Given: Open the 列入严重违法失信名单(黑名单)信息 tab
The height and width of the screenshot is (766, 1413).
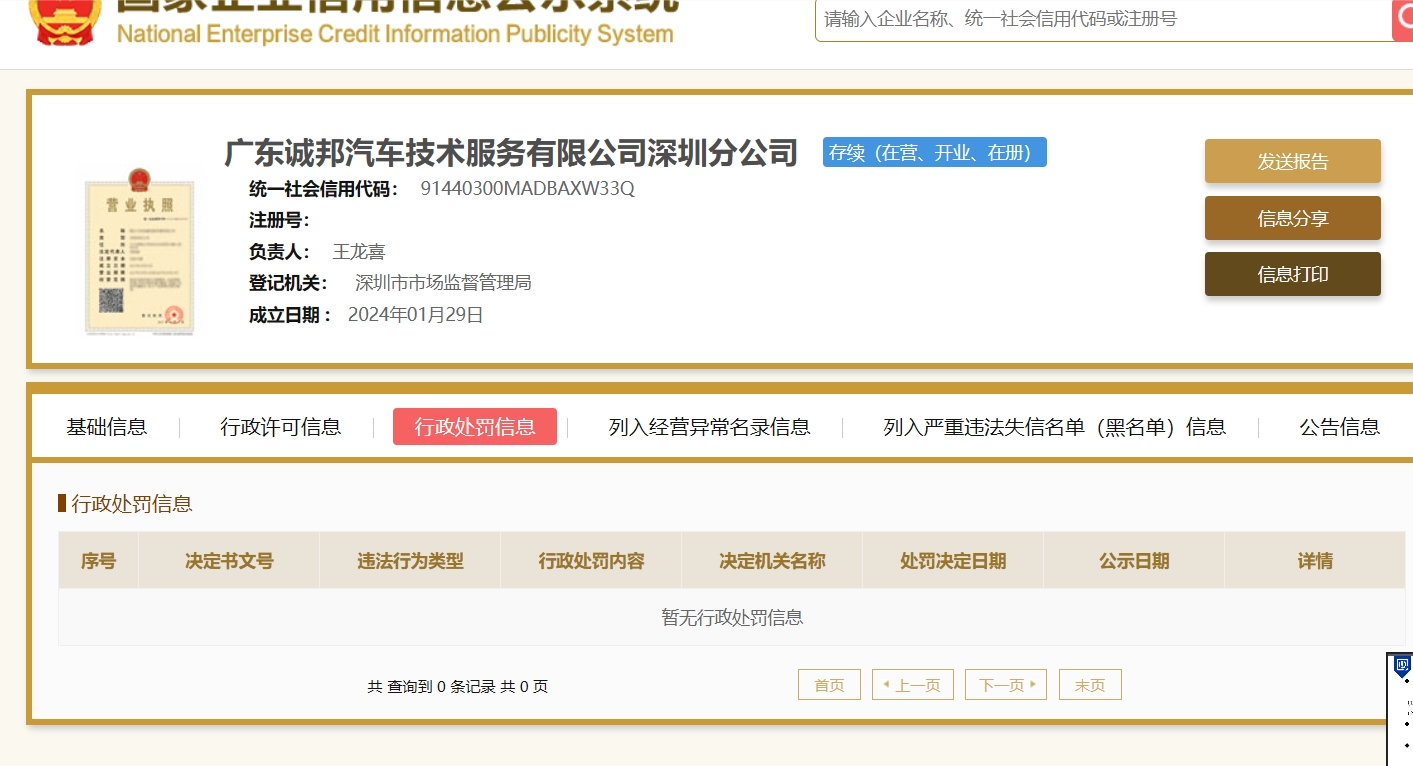Looking at the screenshot, I should click(x=1054, y=427).
